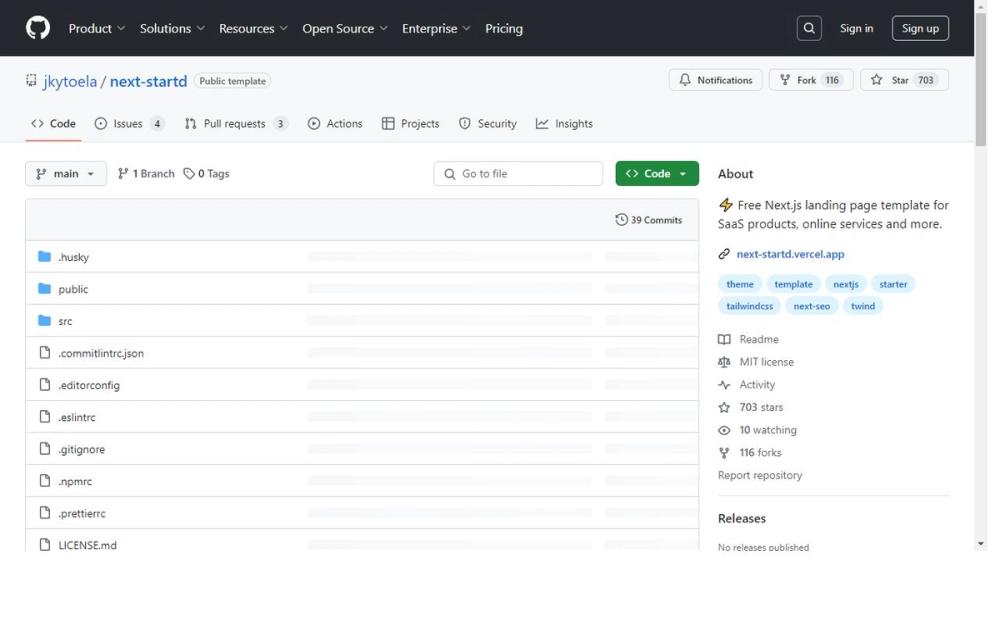Click the scales icon beside MIT license
The height and width of the screenshot is (625, 1000).
pos(724,362)
